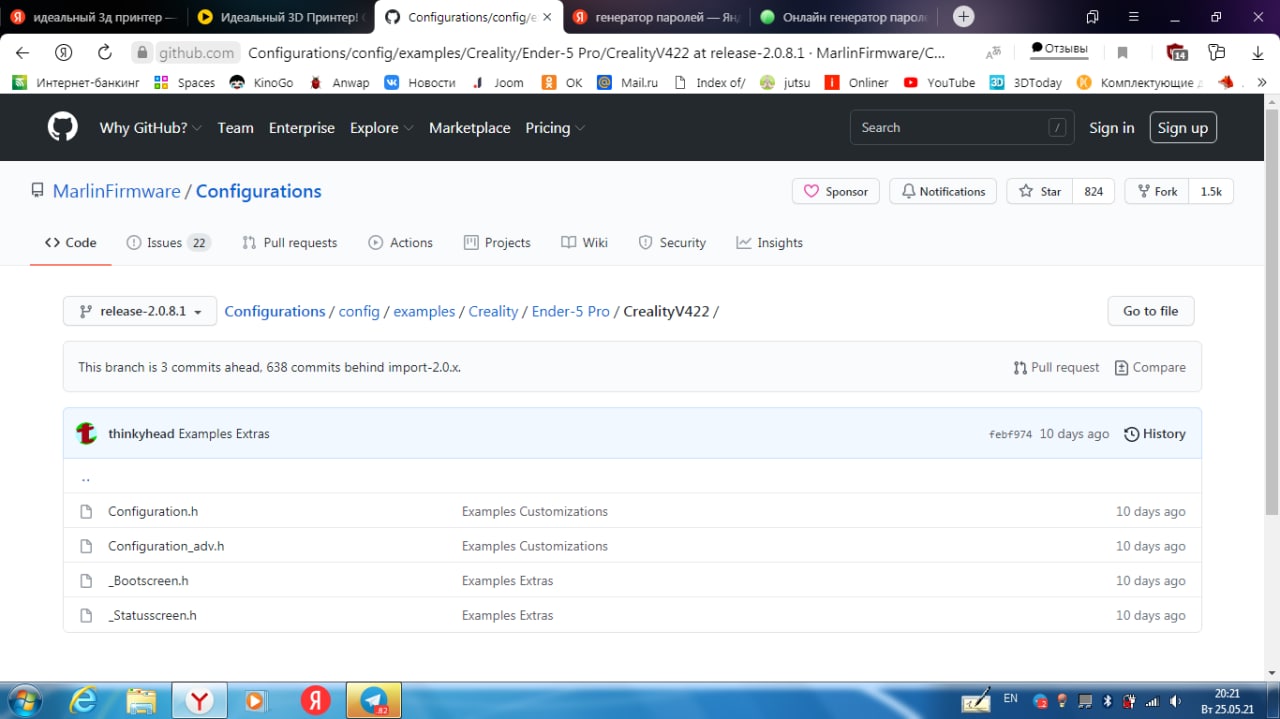This screenshot has height=719, width=1280.
Task: Open the Интернет-банкинг bookmark
Action: tap(76, 83)
